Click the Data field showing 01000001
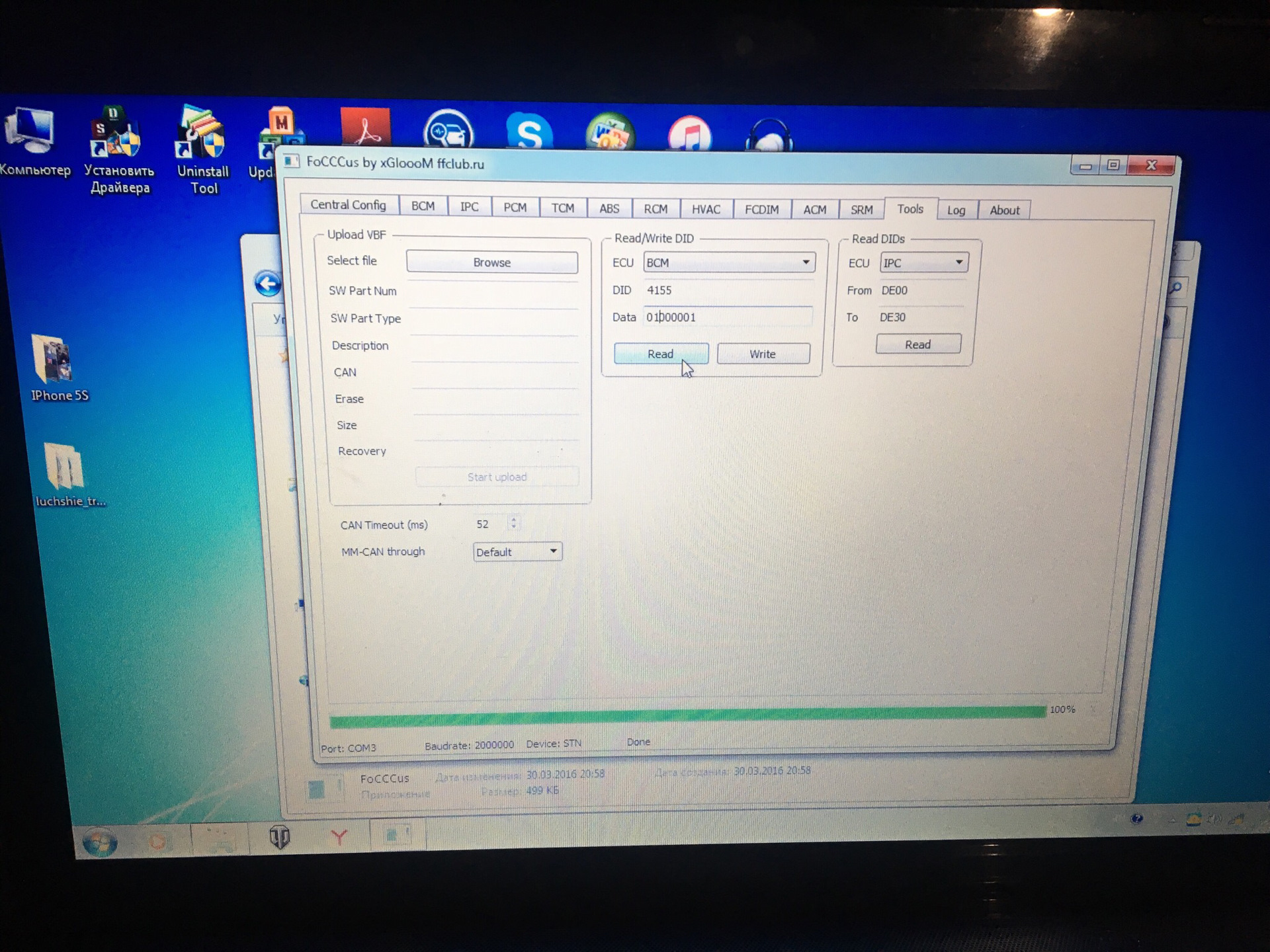This screenshot has height=952, width=1270. coord(728,317)
